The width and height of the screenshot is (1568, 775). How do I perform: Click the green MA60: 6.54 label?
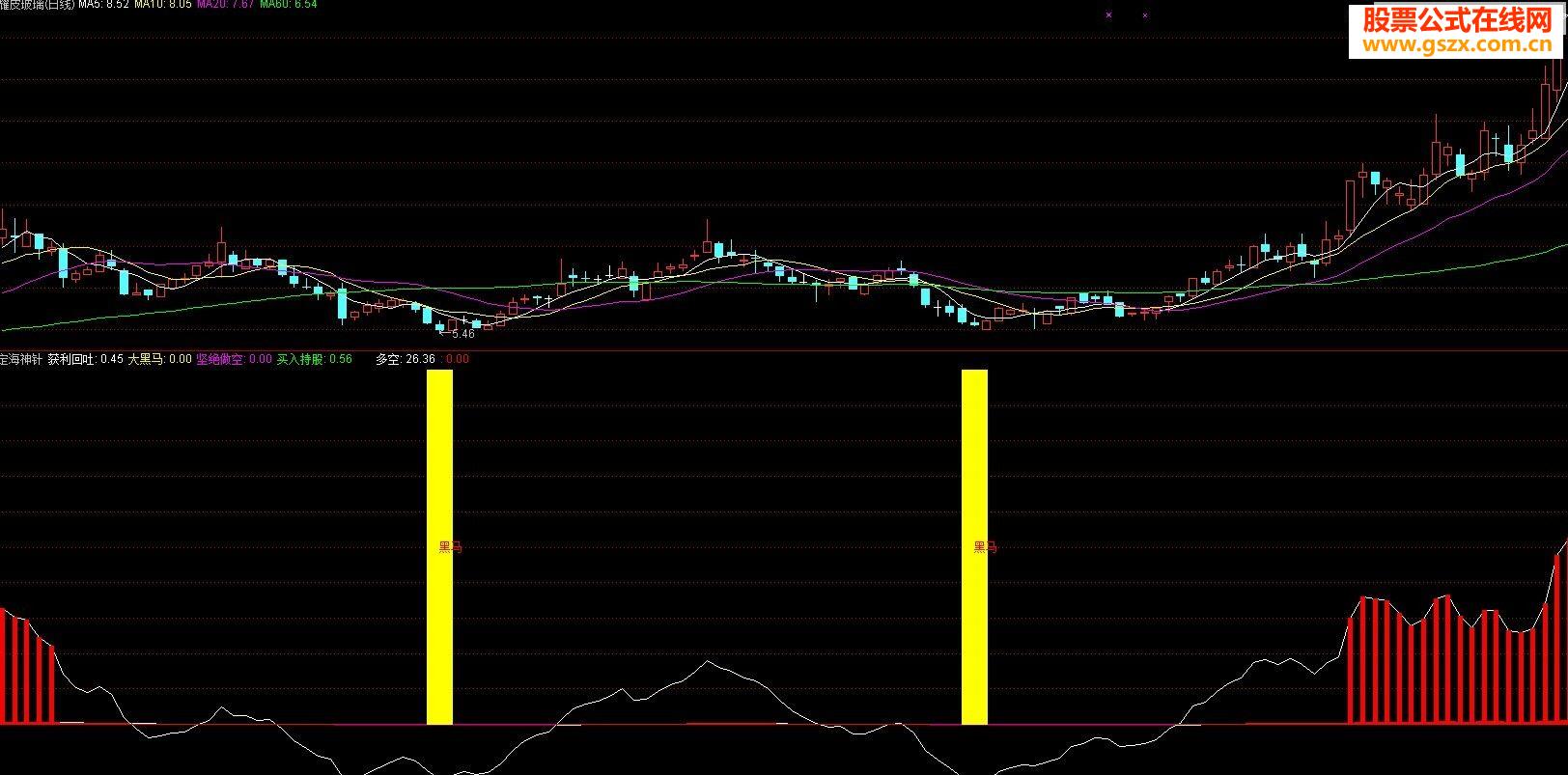point(288,5)
